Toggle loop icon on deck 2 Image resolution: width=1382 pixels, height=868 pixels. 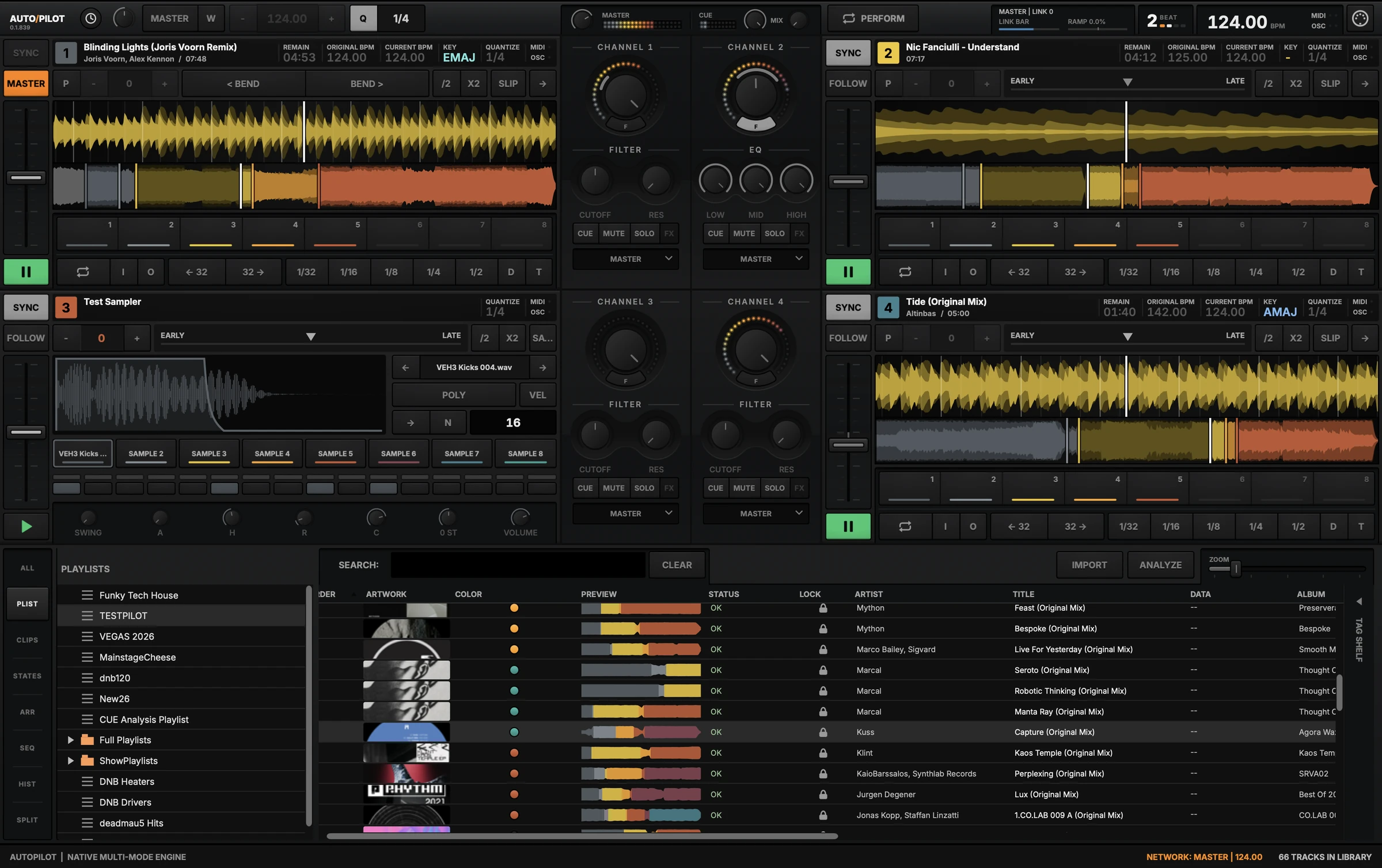pyautogui.click(x=905, y=272)
